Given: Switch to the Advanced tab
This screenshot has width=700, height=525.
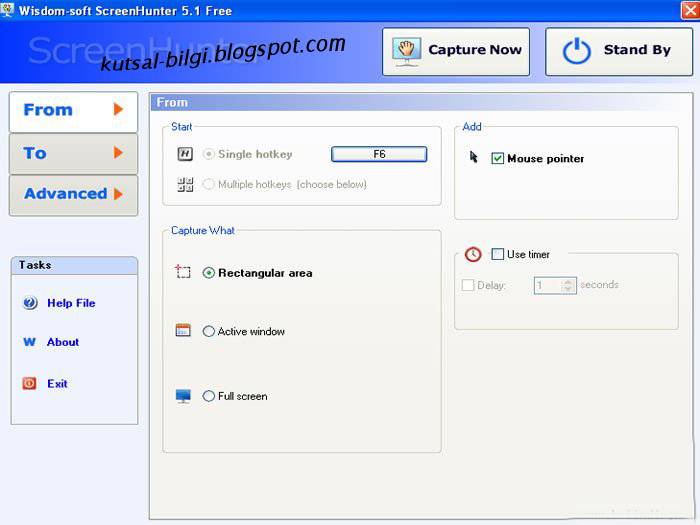Looking at the screenshot, I should pyautogui.click(x=73, y=196).
